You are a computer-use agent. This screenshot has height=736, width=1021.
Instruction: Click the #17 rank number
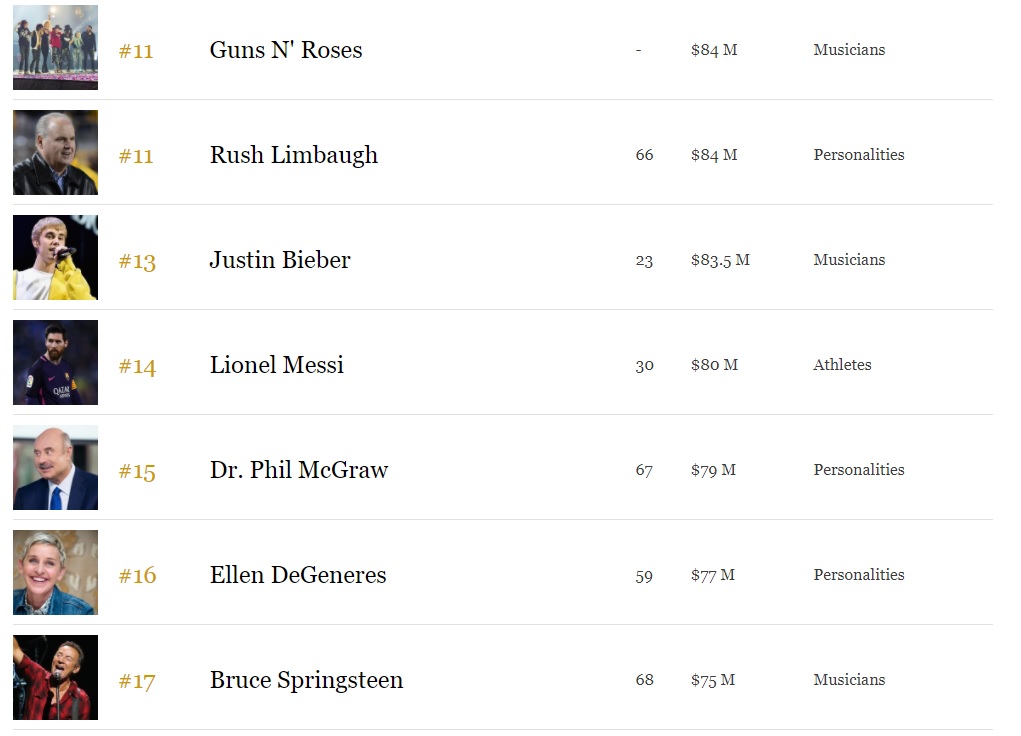point(137,681)
